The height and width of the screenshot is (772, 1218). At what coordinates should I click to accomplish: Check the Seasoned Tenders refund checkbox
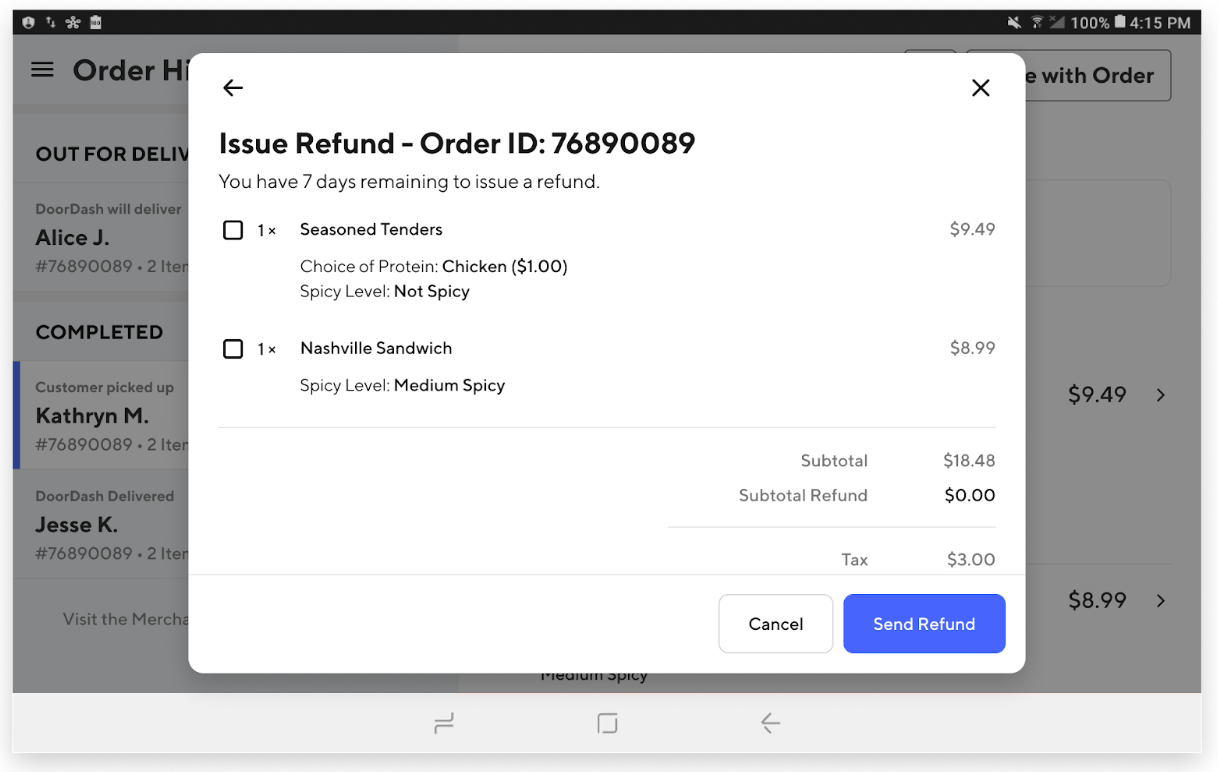(233, 229)
